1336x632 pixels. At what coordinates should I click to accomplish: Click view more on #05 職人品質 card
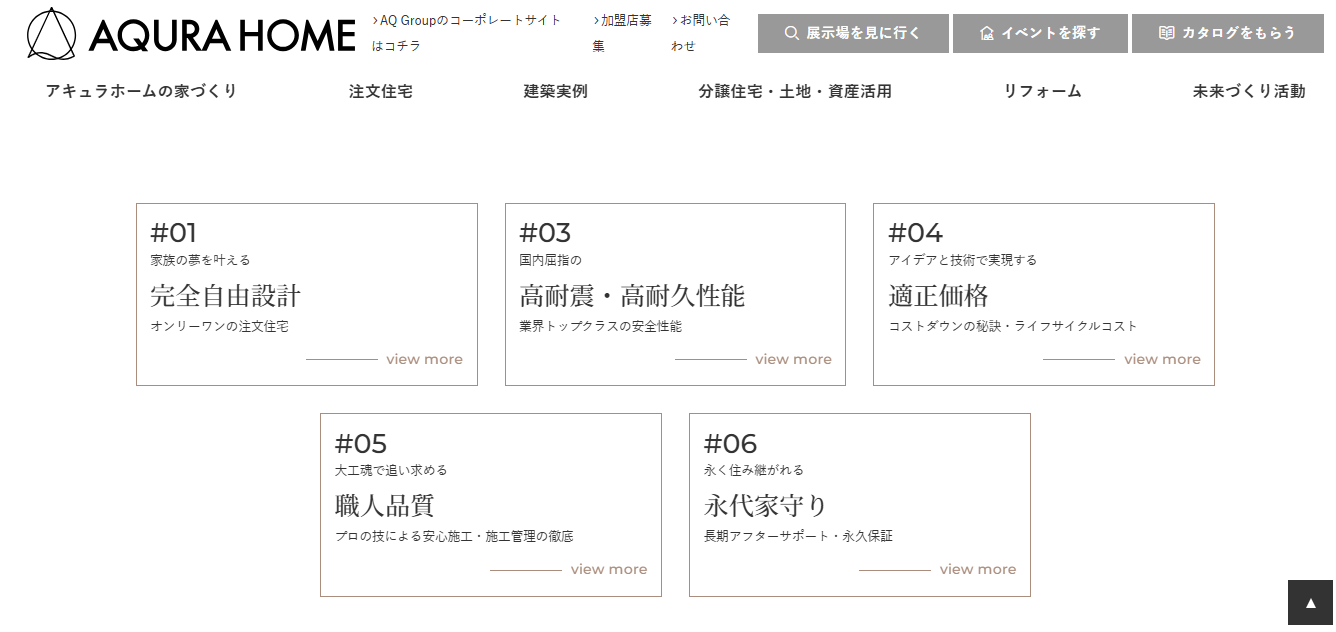[x=608, y=569]
